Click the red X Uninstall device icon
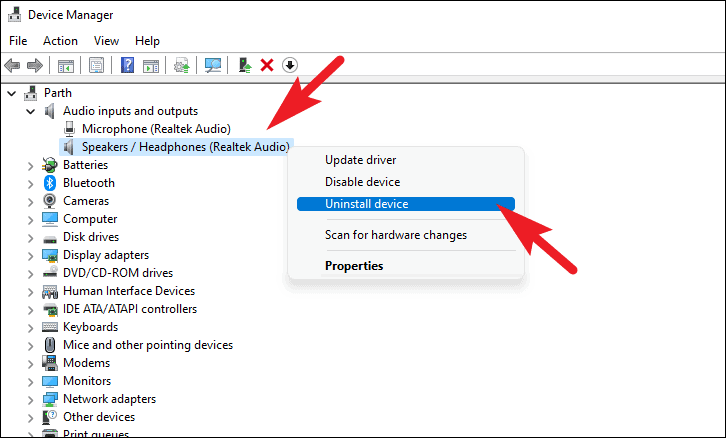 pos(267,65)
